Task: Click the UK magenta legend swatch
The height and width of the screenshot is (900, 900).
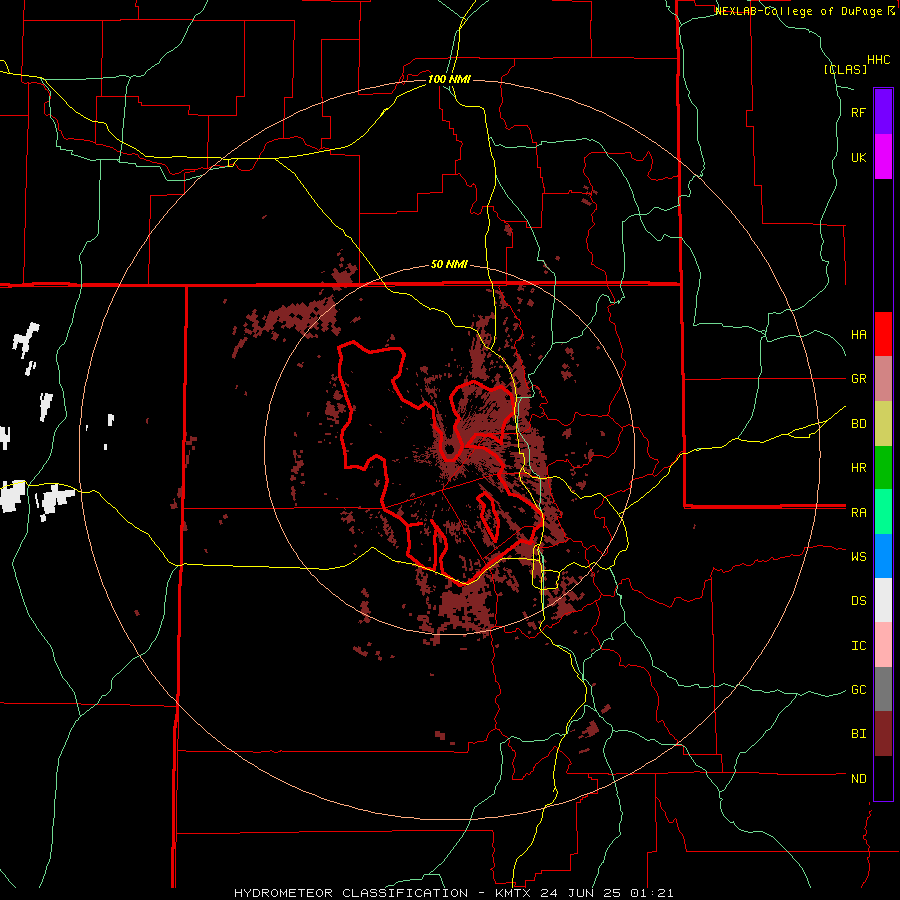Action: coord(883,157)
